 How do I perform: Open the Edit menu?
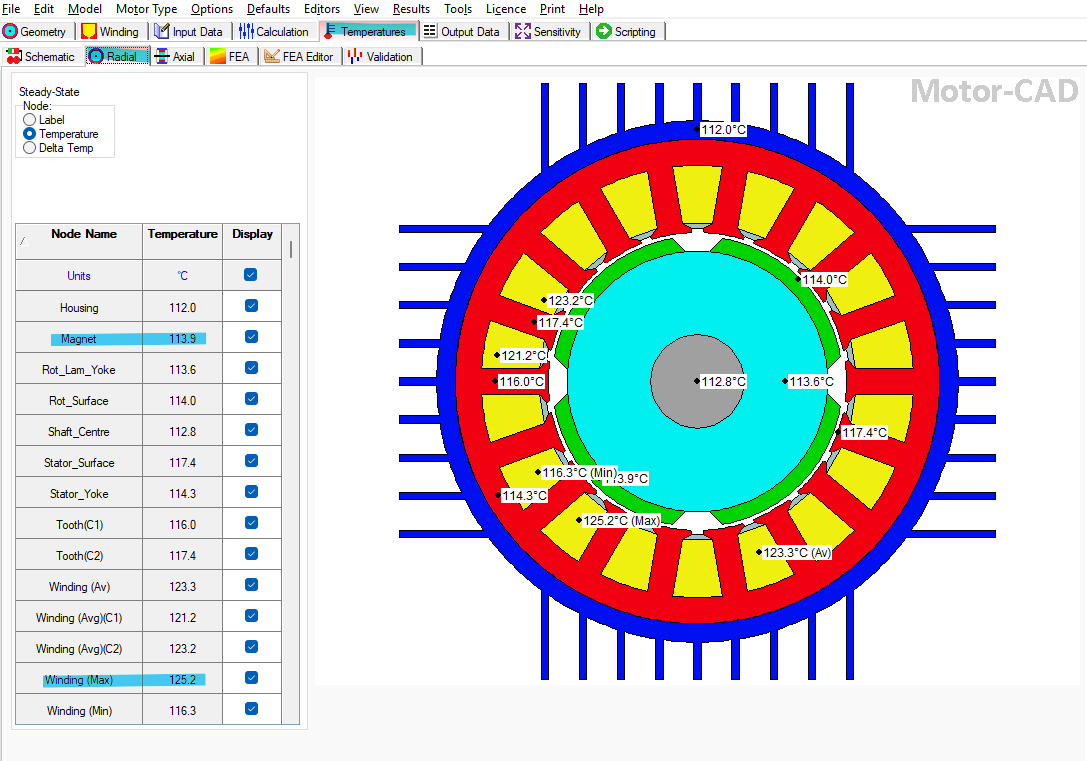44,9
